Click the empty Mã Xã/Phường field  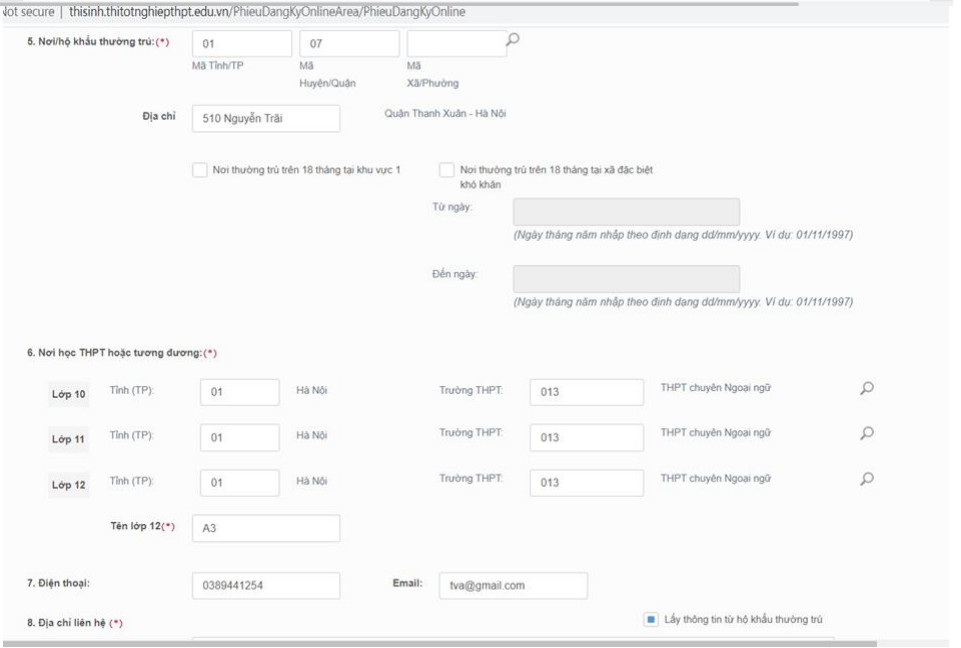click(x=456, y=44)
